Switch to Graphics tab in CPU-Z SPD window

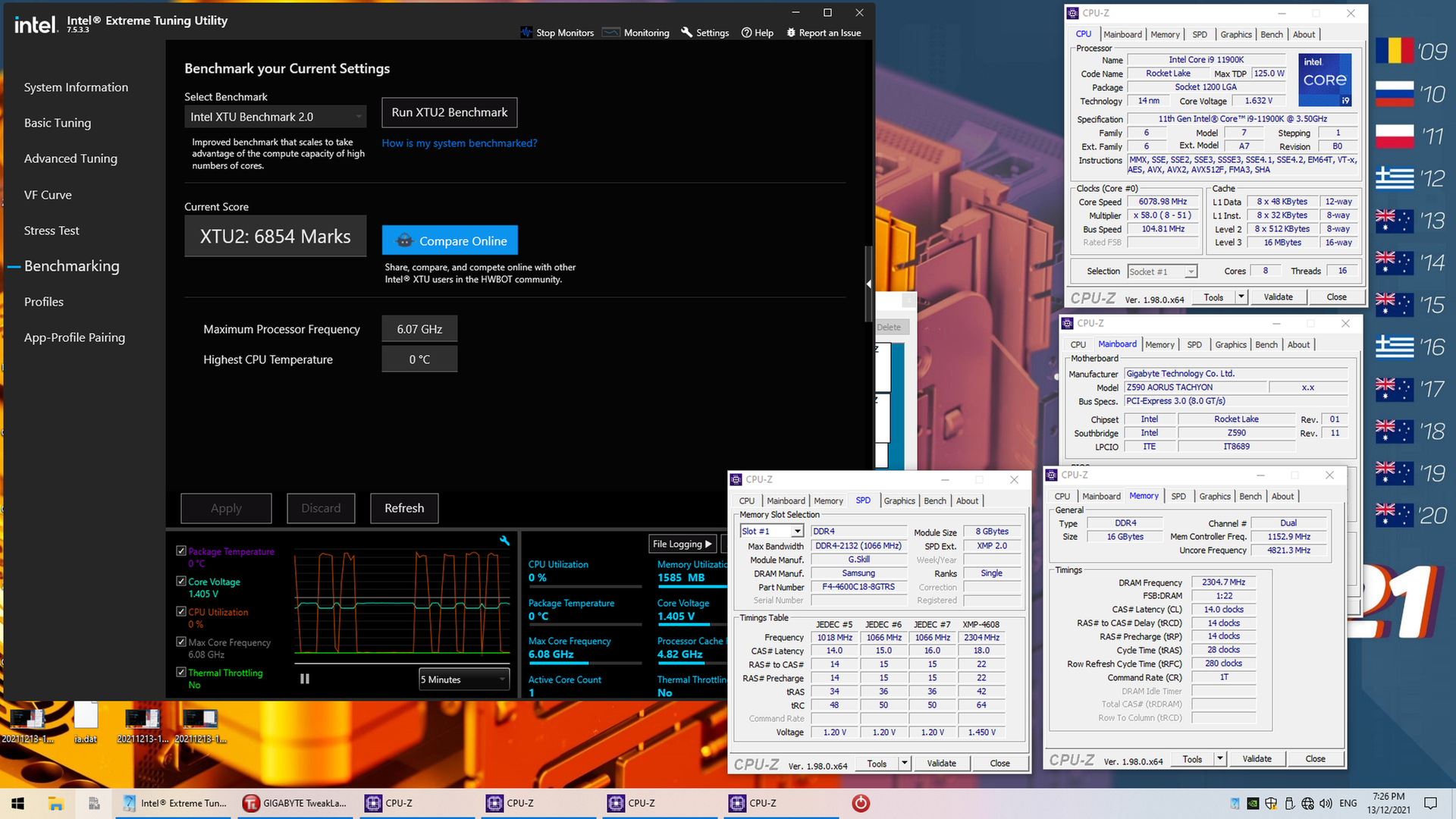click(x=899, y=500)
